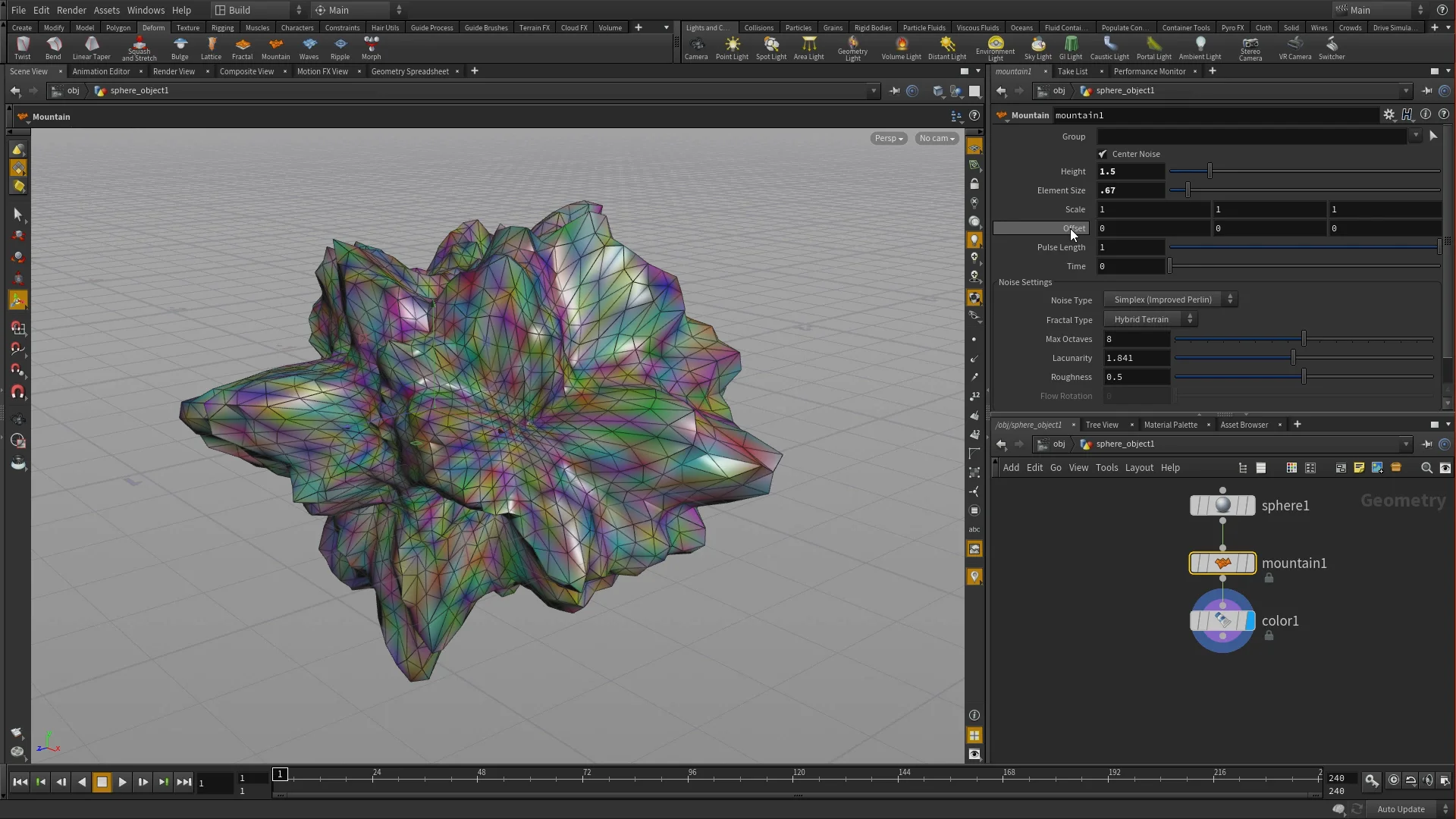Toggle Auto Update mode at bottom
The width and height of the screenshot is (1456, 819).
(1401, 809)
